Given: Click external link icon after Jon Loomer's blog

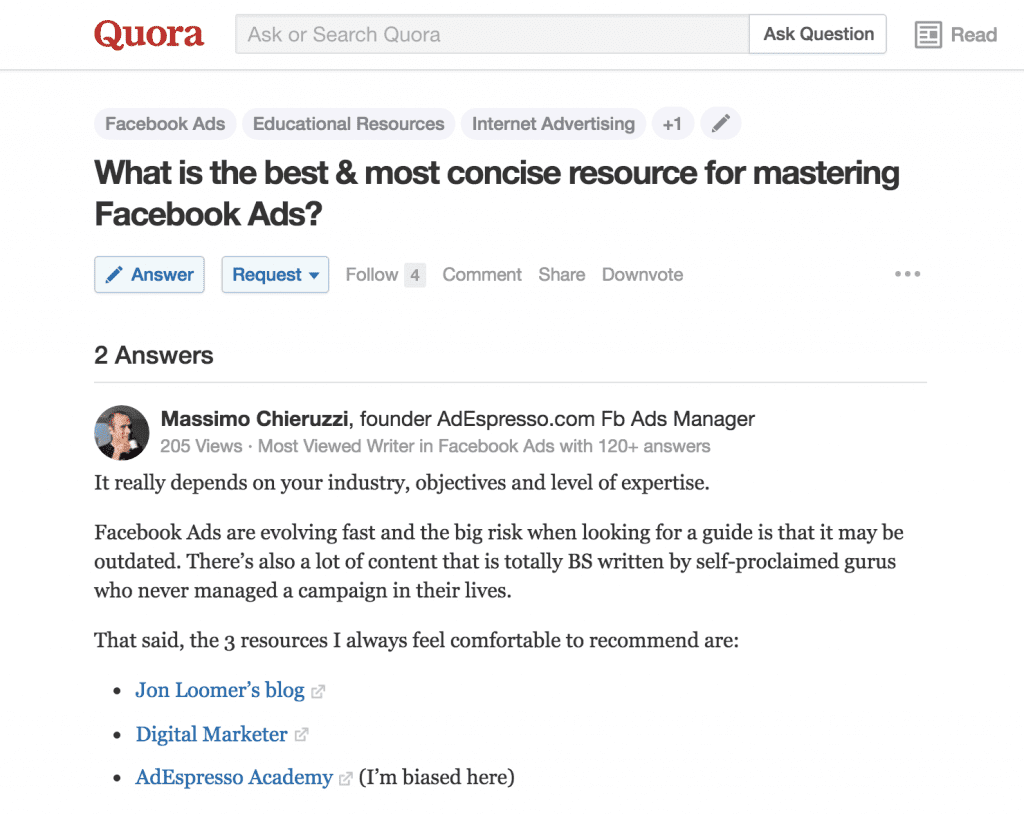Looking at the screenshot, I should click(x=318, y=692).
